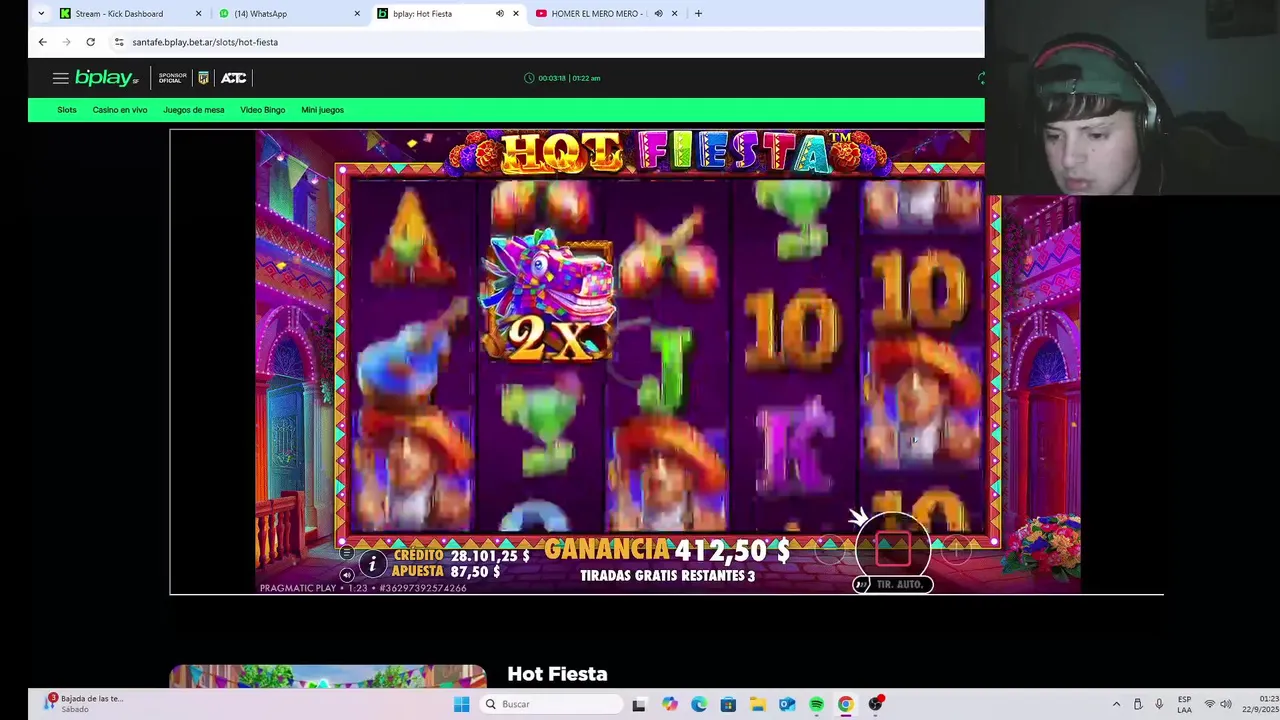This screenshot has height=720, width=1280.
Task: Switch to Stream - Kick Dashboard tab
Action: point(128,14)
